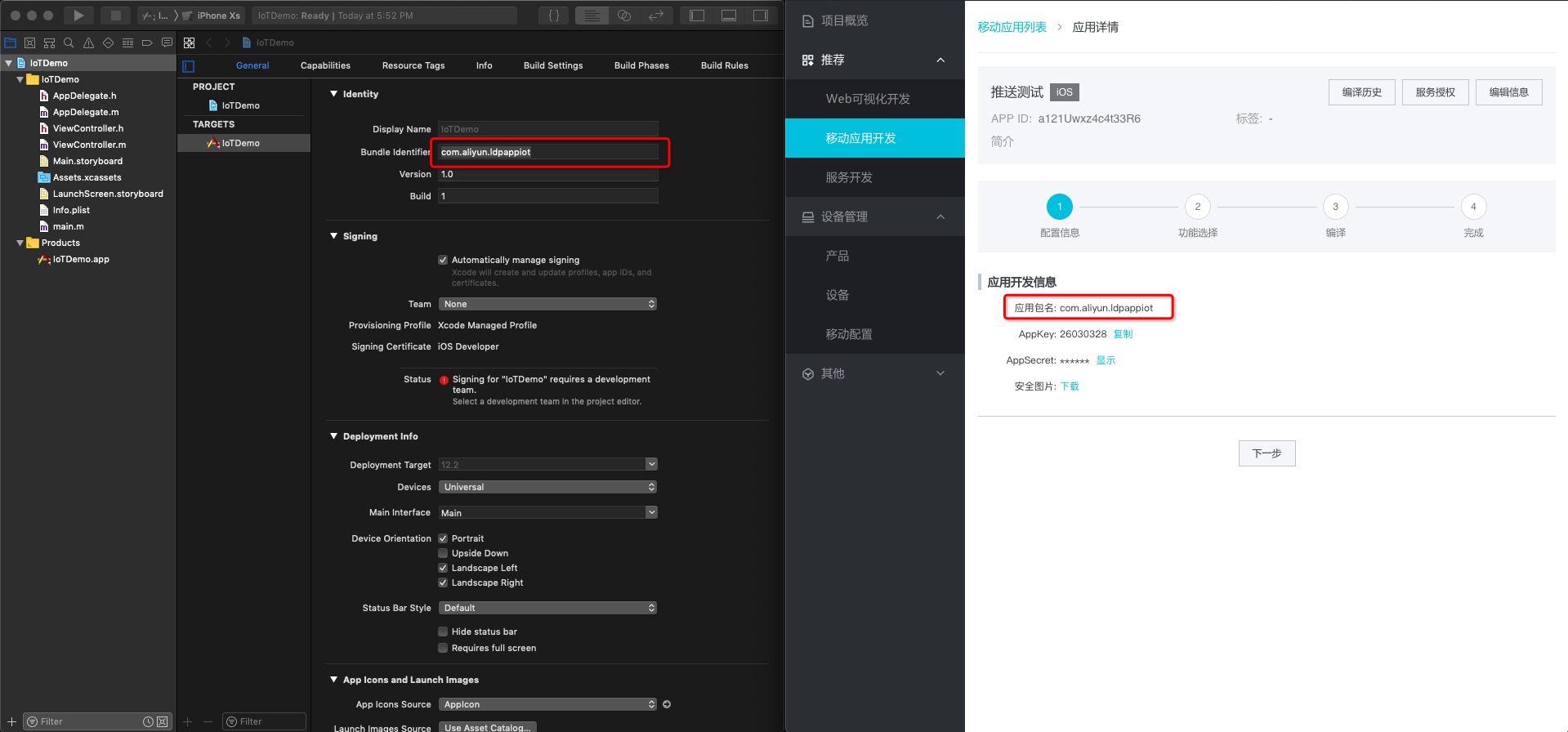The image size is (1568, 732).
Task: Expand 其他 menu in sidebar
Action: coord(940,373)
